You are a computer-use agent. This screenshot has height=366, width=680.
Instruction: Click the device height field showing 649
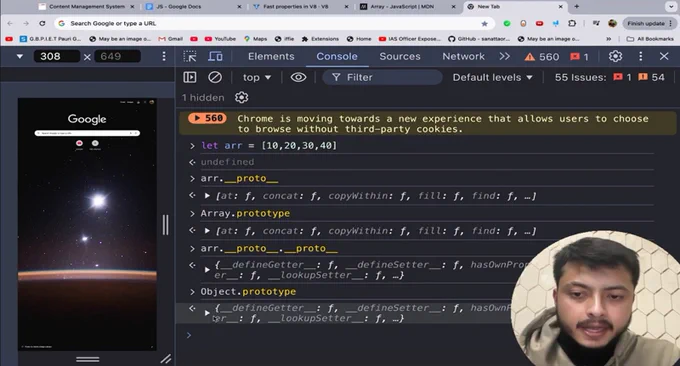coord(118,56)
